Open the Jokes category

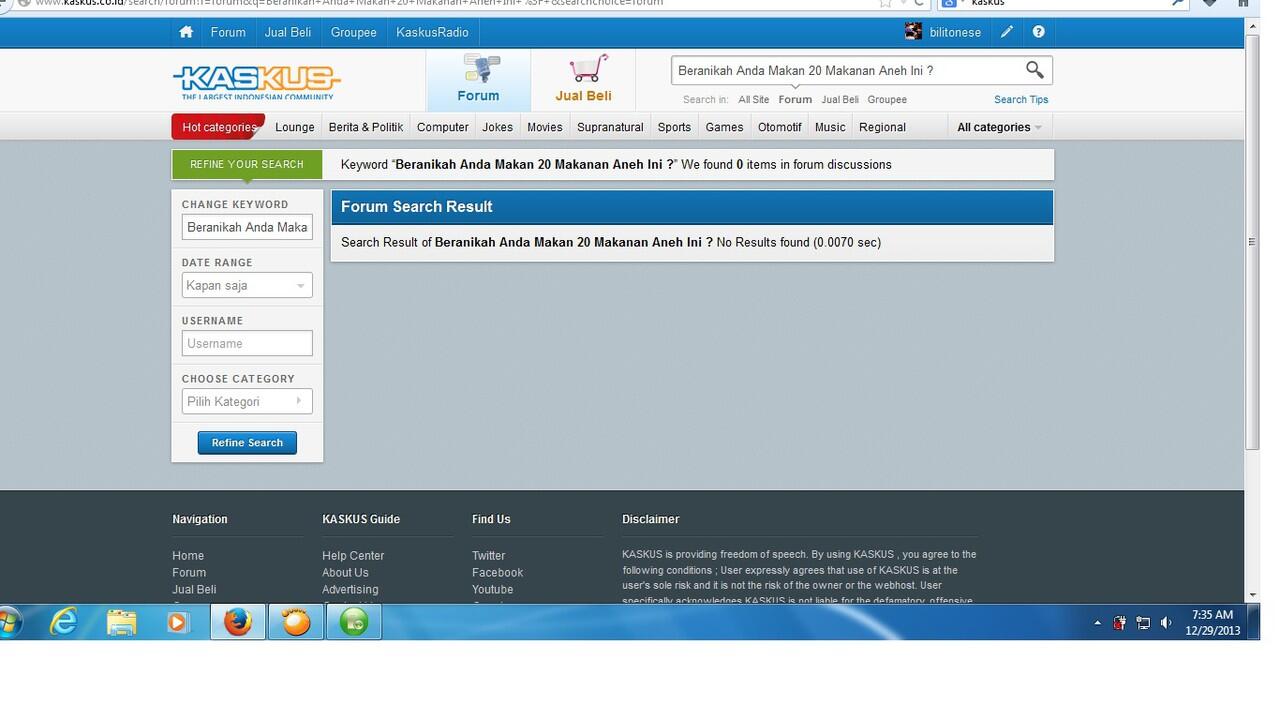pos(497,127)
